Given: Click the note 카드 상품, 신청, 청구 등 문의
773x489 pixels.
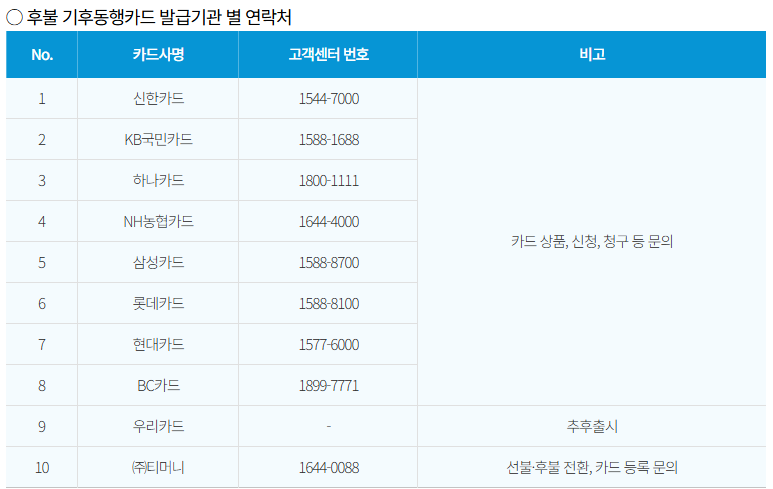Looking at the screenshot, I should [592, 242].
